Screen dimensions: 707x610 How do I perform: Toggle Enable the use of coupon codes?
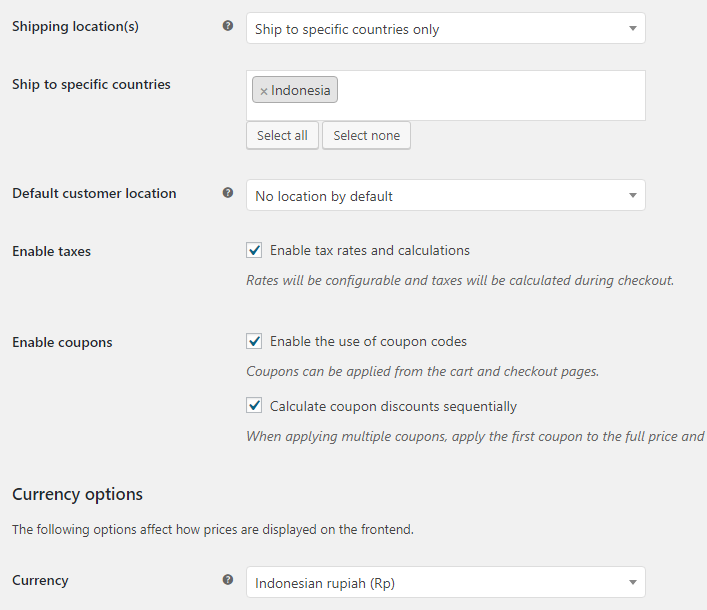pyautogui.click(x=254, y=341)
